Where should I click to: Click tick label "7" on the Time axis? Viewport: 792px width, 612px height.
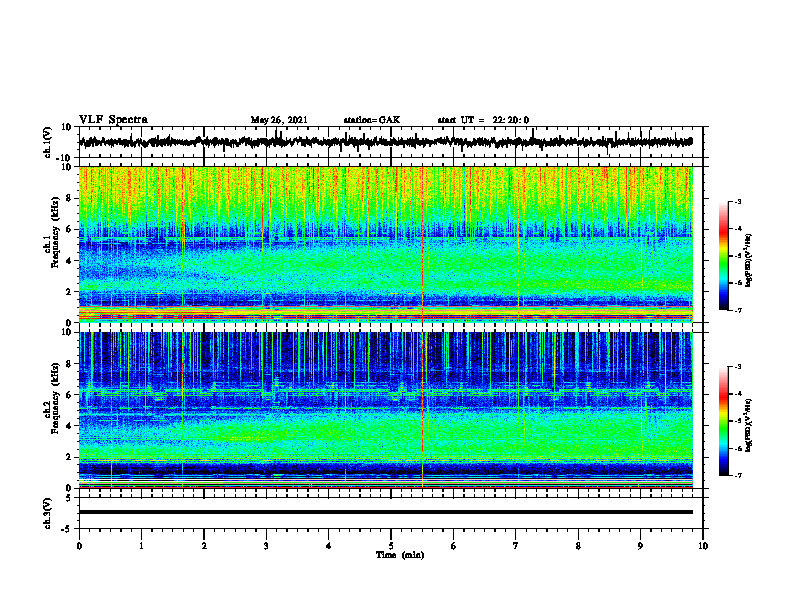tap(516, 546)
